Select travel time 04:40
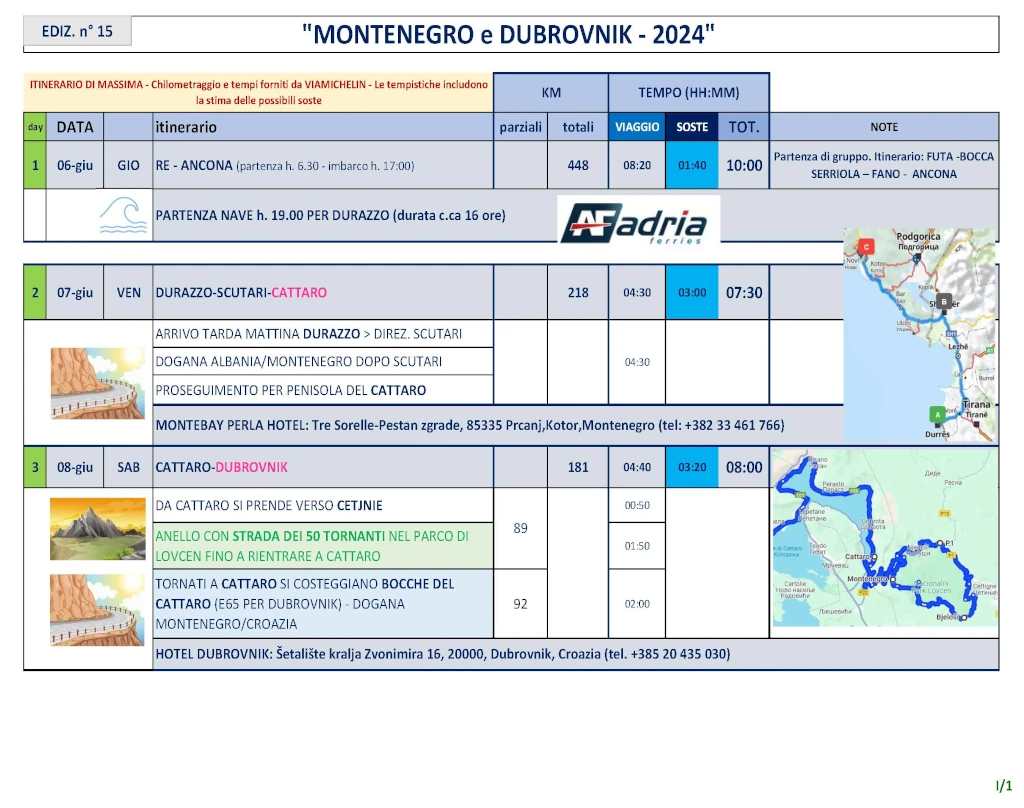This screenshot has width=1024, height=808. coord(637,467)
